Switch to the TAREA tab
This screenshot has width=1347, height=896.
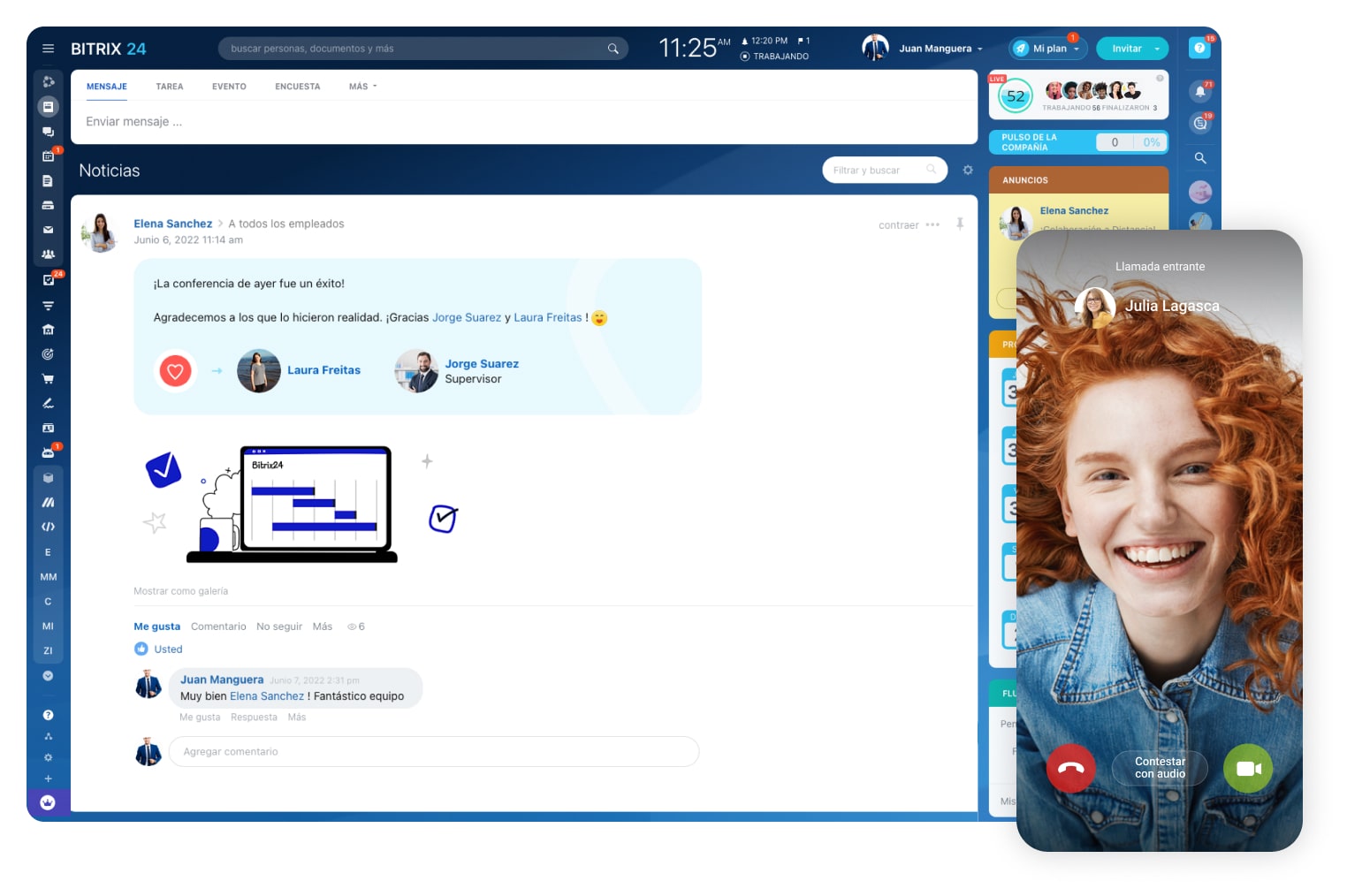169,87
